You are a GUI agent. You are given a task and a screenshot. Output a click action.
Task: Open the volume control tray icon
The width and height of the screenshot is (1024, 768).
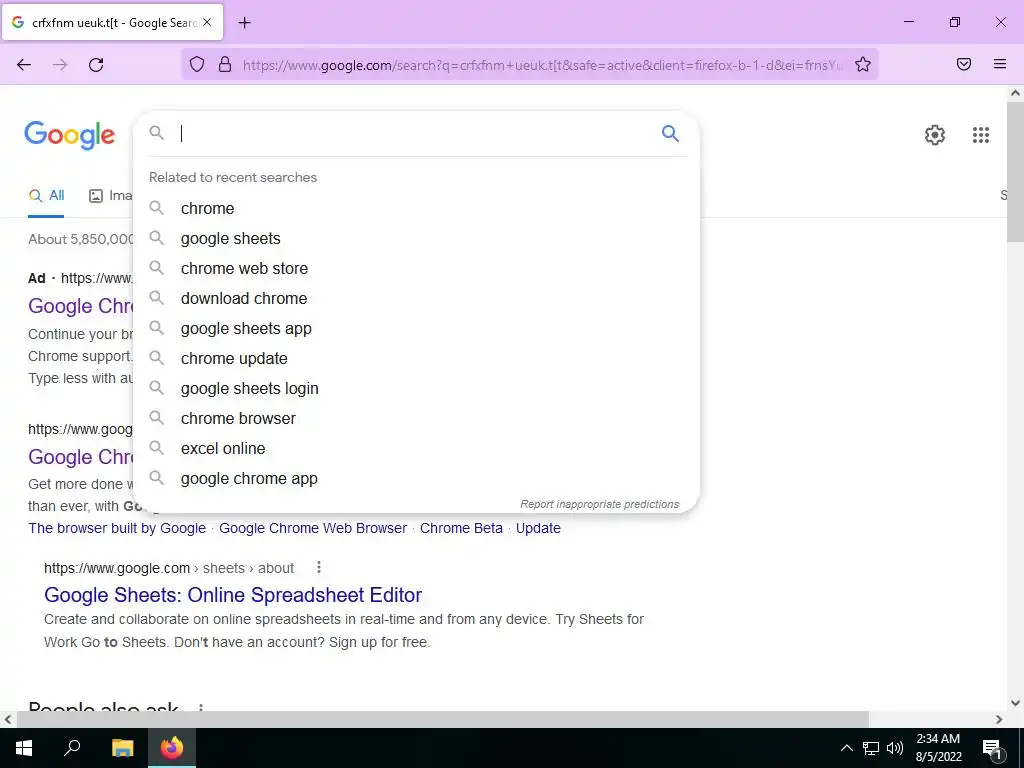click(895, 748)
